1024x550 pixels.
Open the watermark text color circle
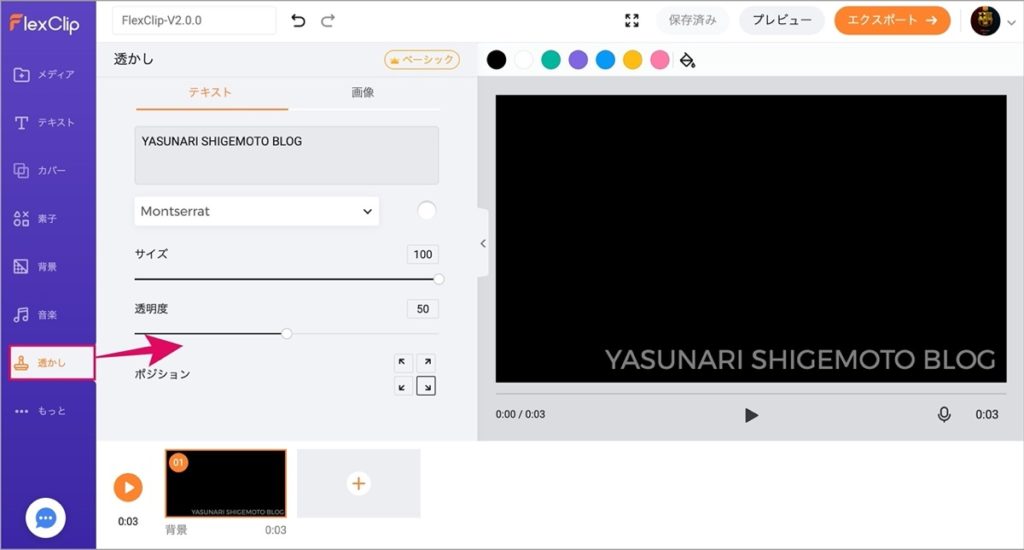(426, 210)
